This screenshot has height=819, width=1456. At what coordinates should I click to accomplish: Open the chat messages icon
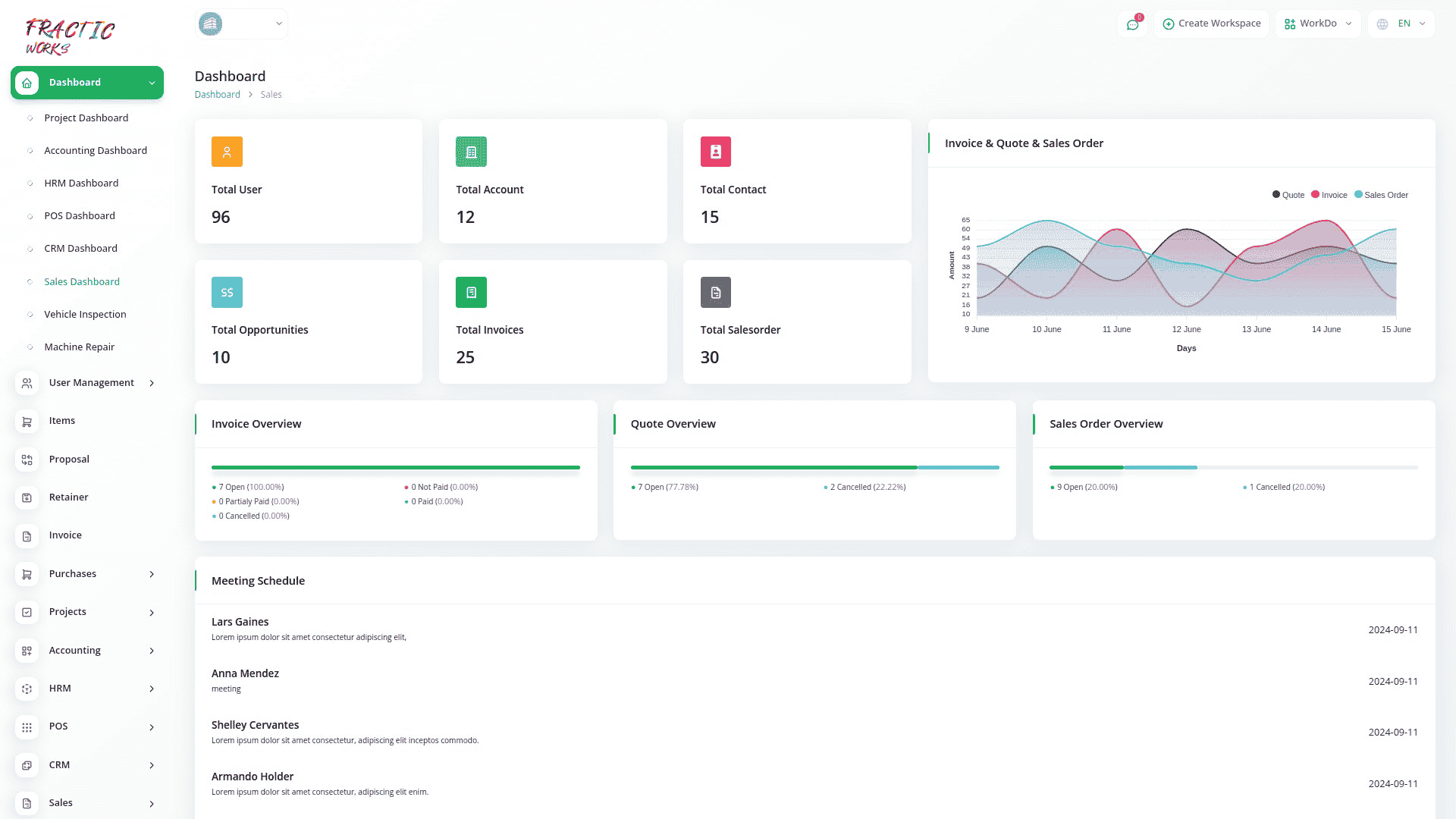click(x=1132, y=24)
